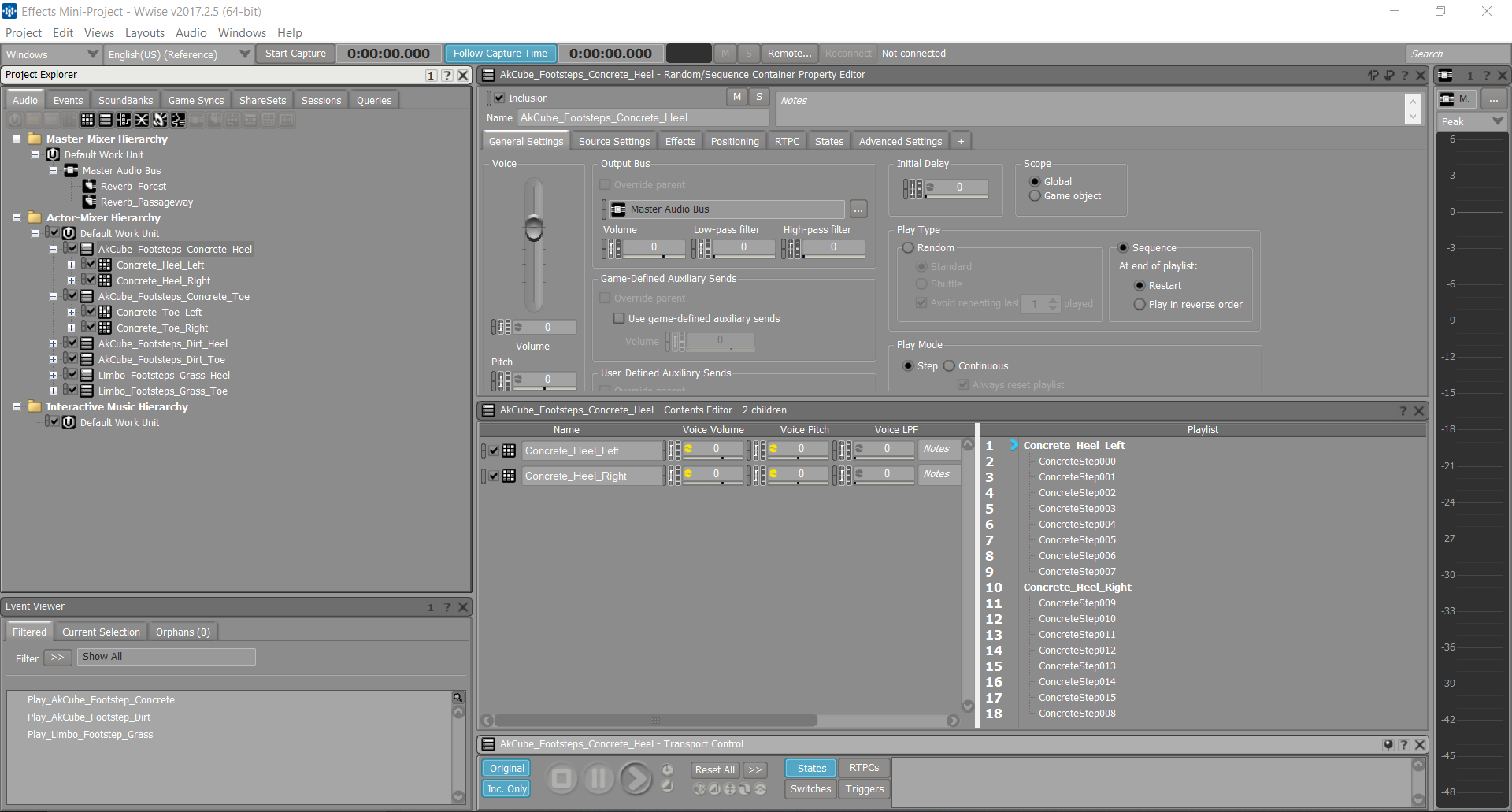Image resolution: width=1512 pixels, height=812 pixels.
Task: Close the Event Viewer panel
Action: [463, 607]
